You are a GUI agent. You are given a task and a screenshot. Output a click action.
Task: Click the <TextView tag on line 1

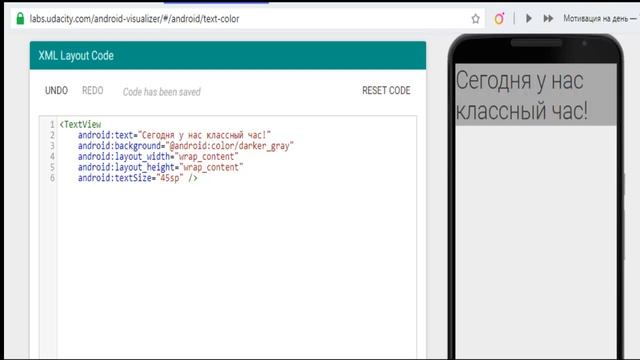80,124
